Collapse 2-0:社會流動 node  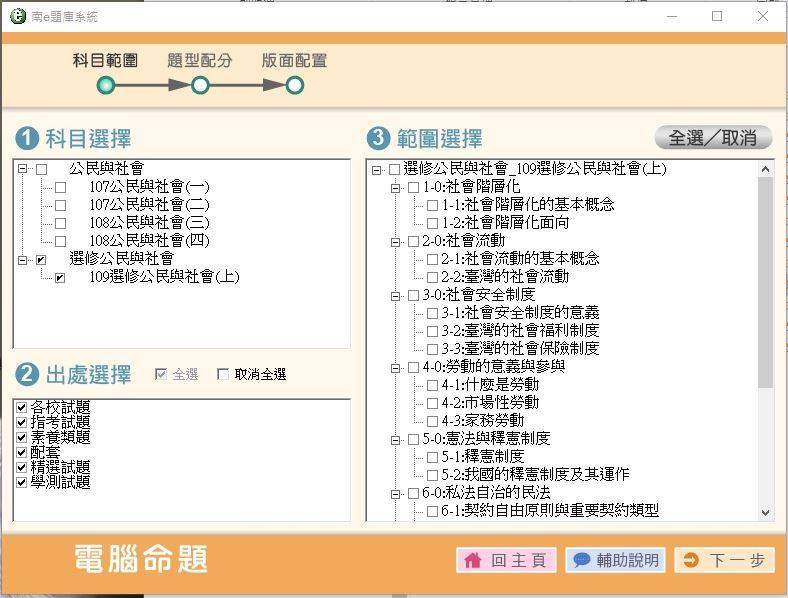pos(396,242)
